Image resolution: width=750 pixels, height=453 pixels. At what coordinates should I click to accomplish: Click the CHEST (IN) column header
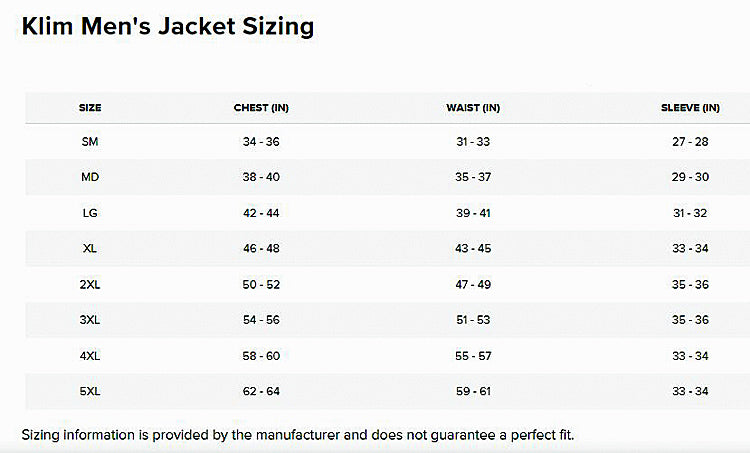261,108
